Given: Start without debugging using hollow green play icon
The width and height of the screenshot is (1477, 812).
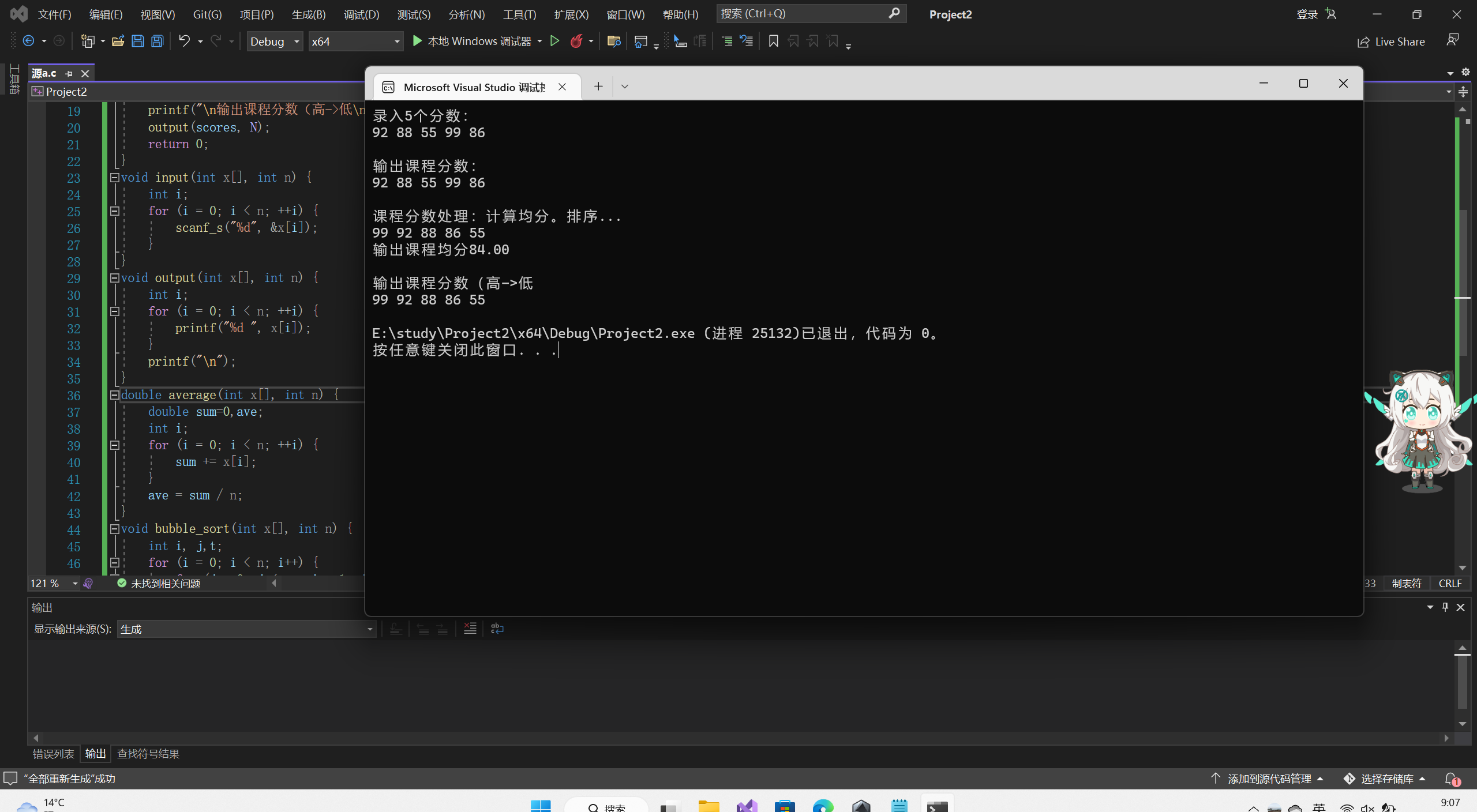Looking at the screenshot, I should click(x=554, y=41).
